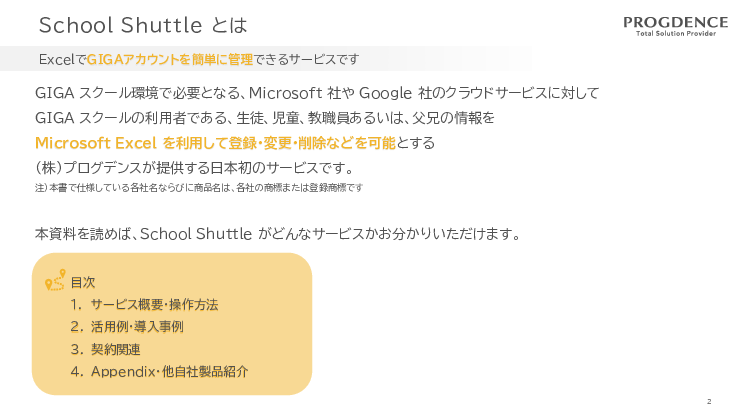The height and width of the screenshot is (416, 740).
Task: Click the small trademark note starting "注)"
Action: pos(198,187)
